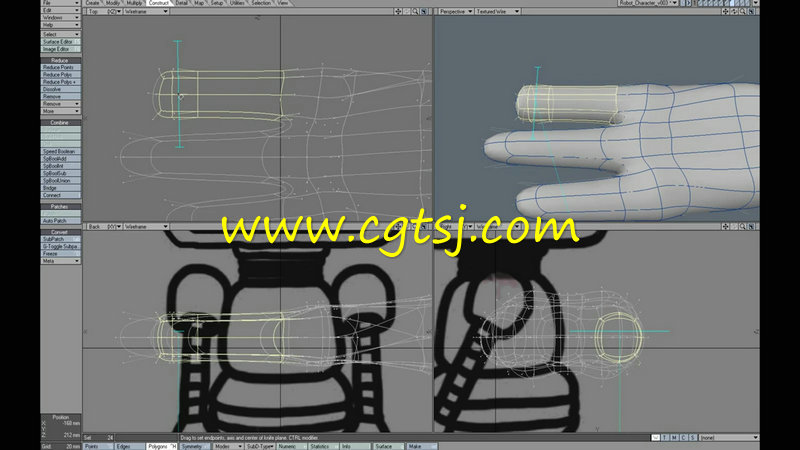
Task: Open the Meta dropdown under Convert
Action: pyautogui.click(x=61, y=261)
